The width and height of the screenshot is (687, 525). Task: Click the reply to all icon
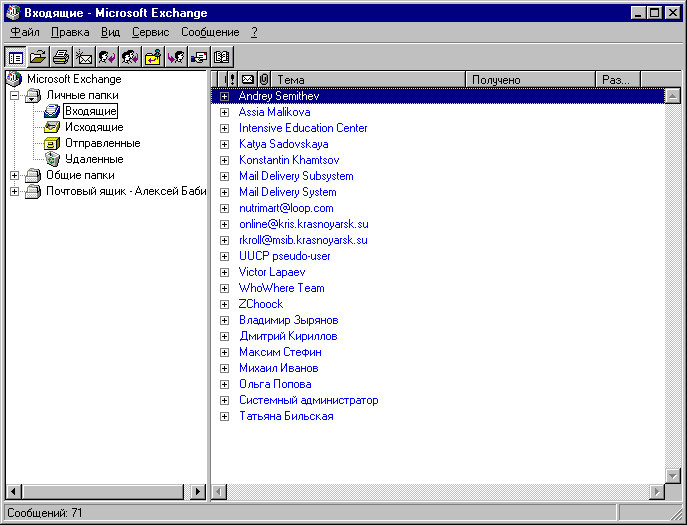(130, 57)
